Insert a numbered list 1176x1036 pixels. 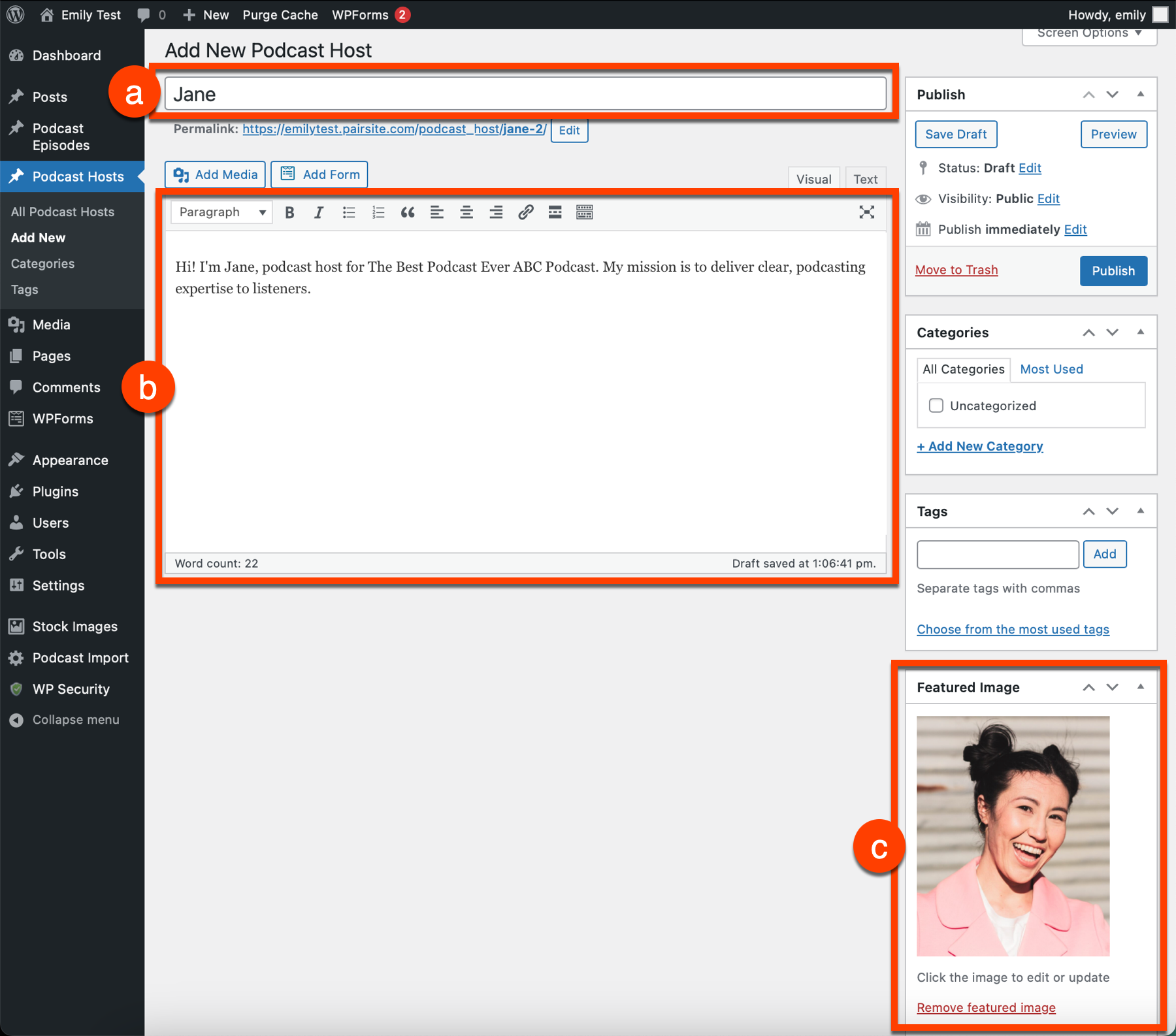click(x=378, y=212)
